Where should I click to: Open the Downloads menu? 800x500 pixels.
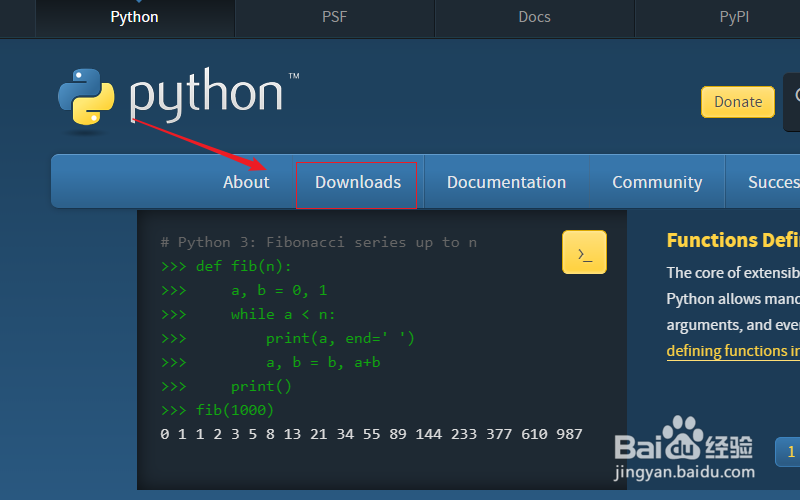[x=358, y=182]
